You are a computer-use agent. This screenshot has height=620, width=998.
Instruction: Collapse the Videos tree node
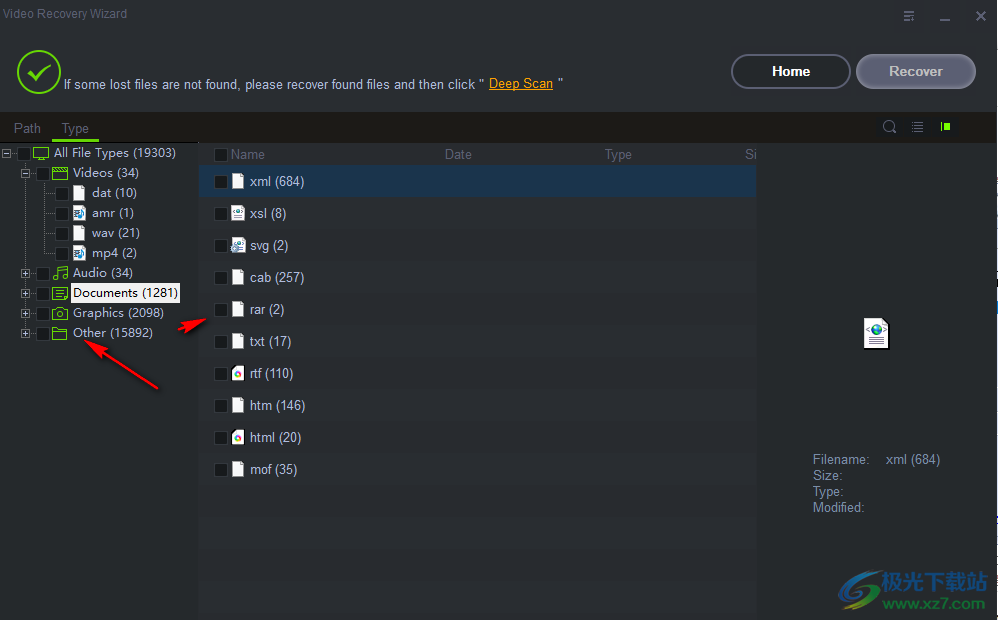click(x=25, y=173)
